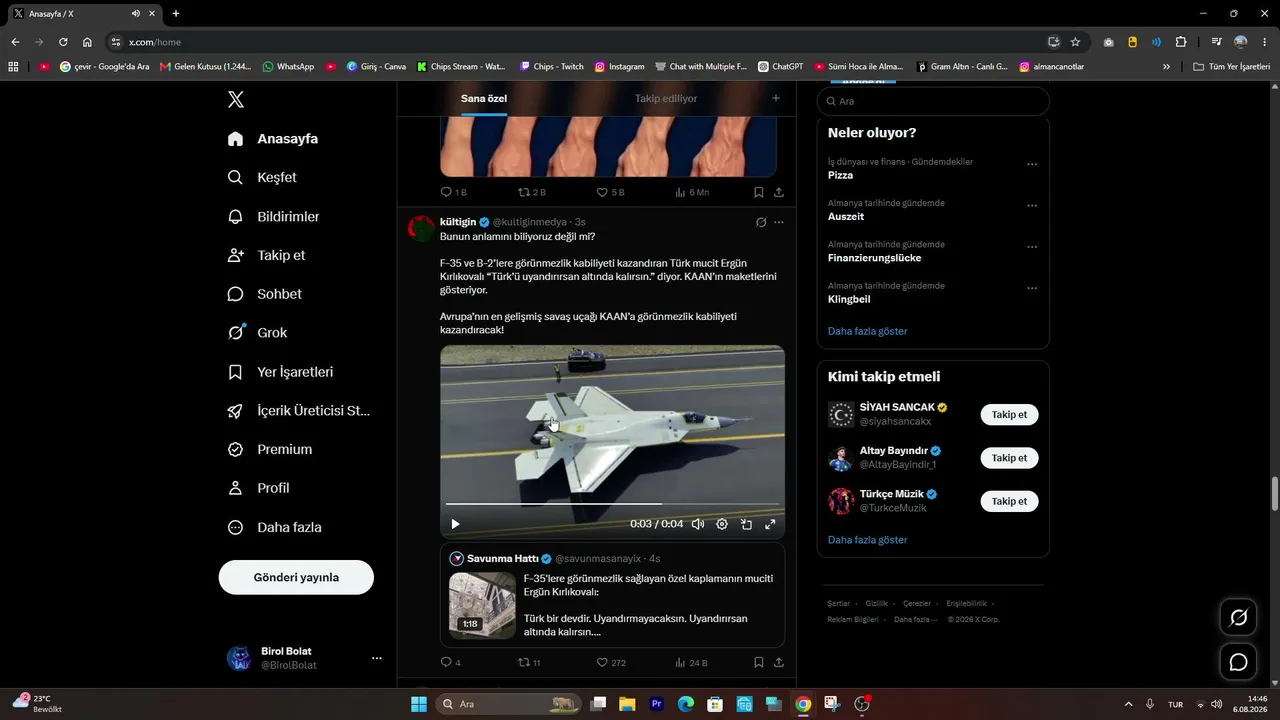Screen dimensions: 1280x720
Task: Open Bildirimler notifications
Action: (x=274, y=216)
